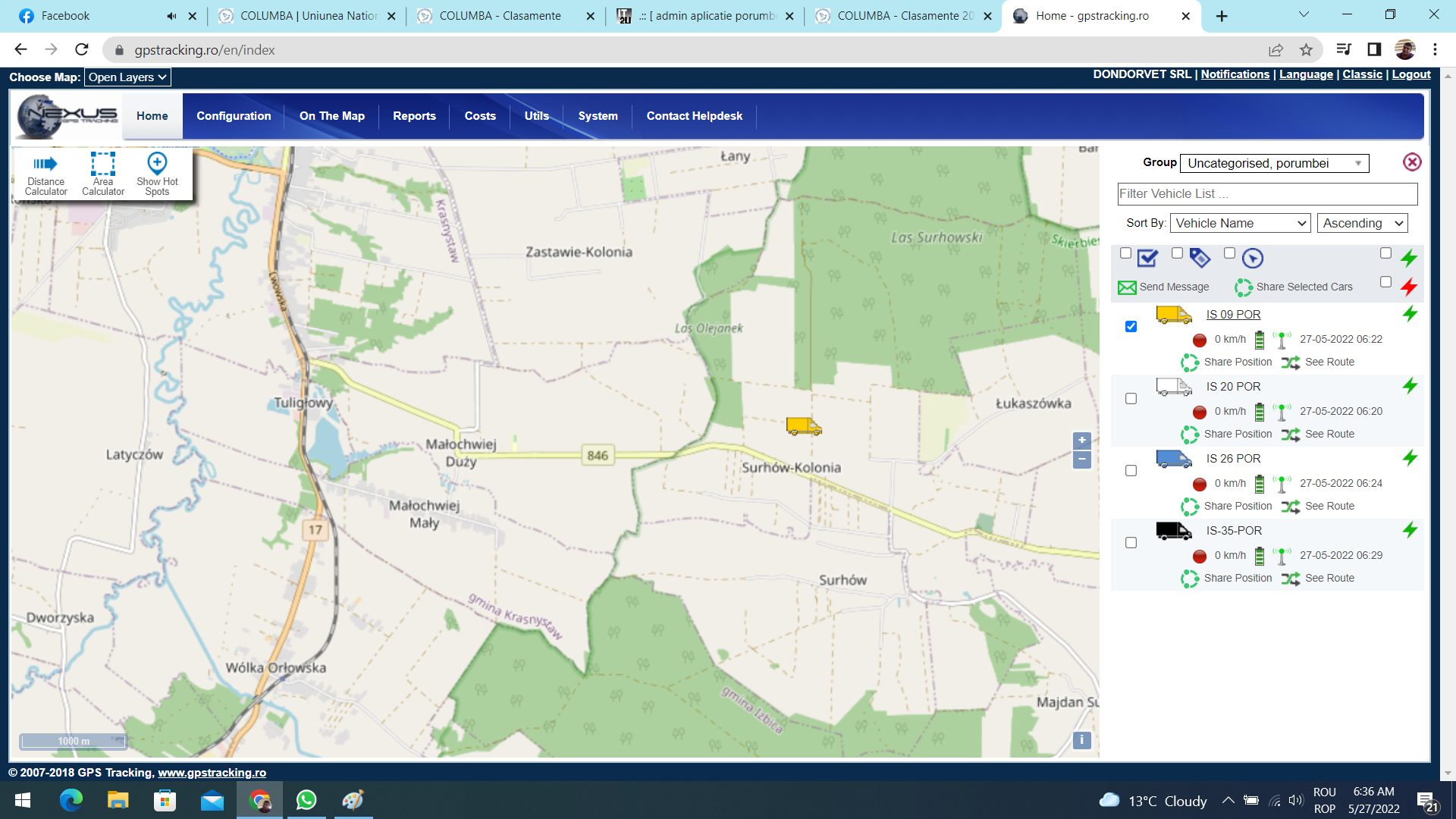Click Share Selected Cars icon
The image size is (1456, 819).
point(1244,287)
